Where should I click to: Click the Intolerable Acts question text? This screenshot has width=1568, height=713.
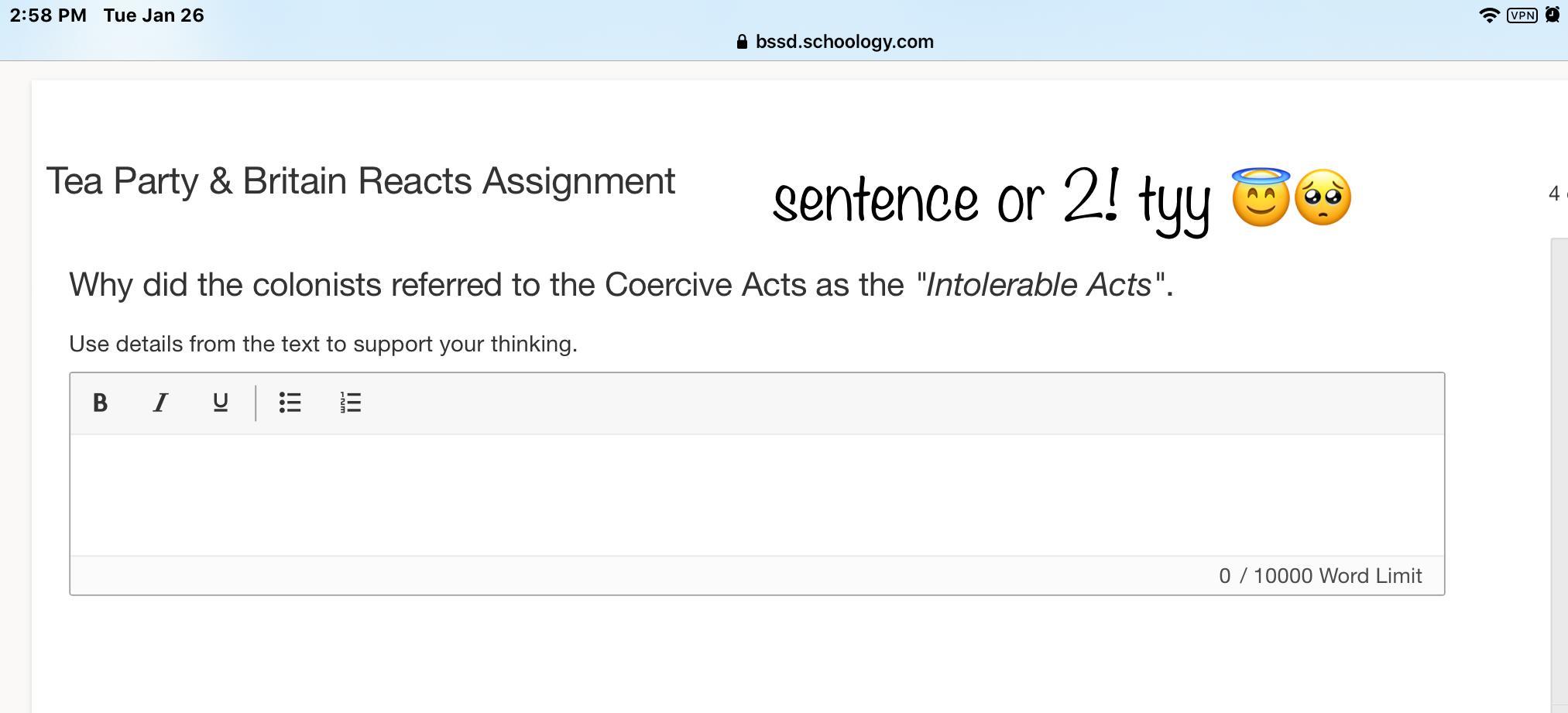point(621,285)
